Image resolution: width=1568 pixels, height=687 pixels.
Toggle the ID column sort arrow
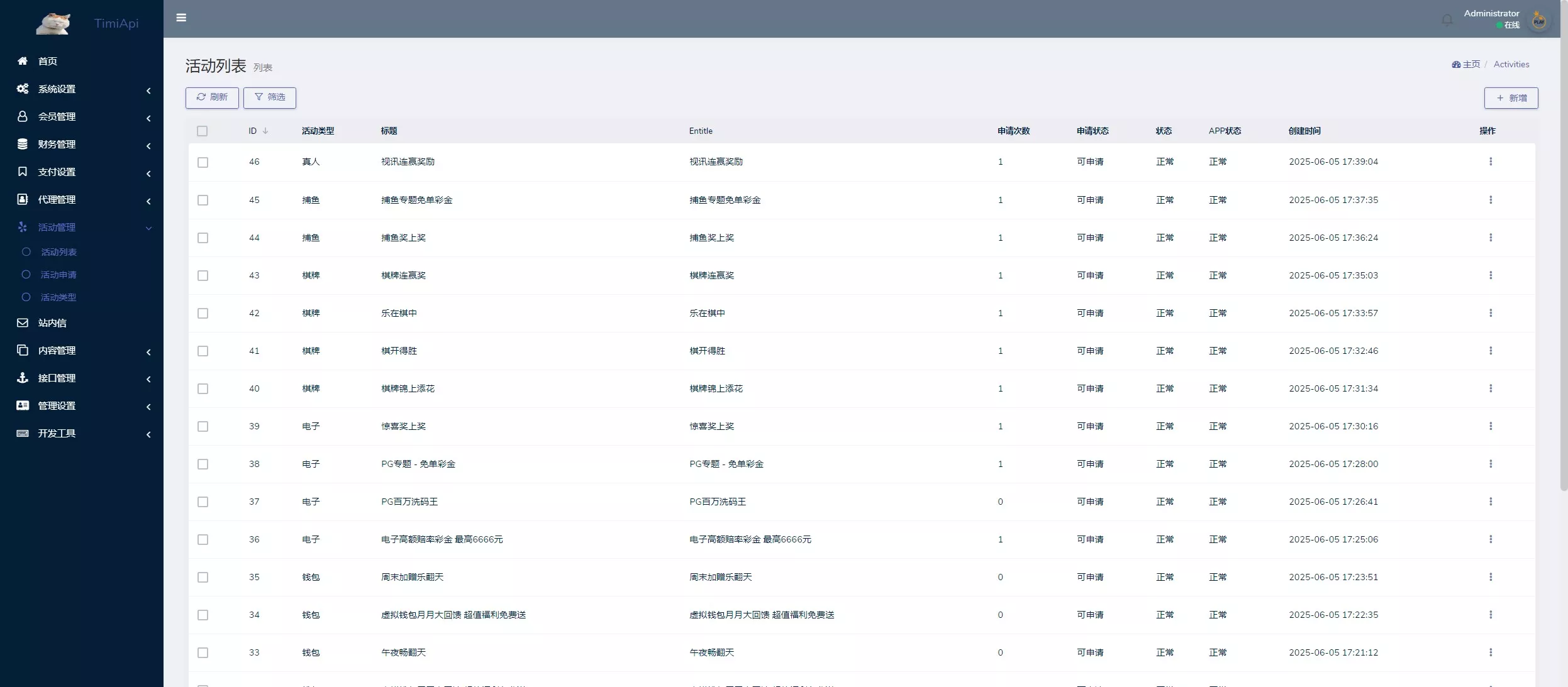266,131
